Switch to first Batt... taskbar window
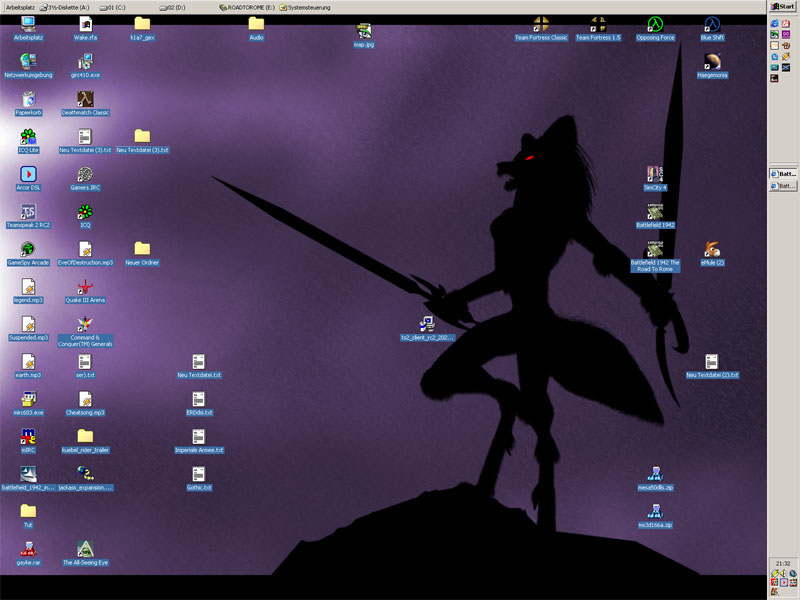This screenshot has height=600, width=800. (783, 174)
